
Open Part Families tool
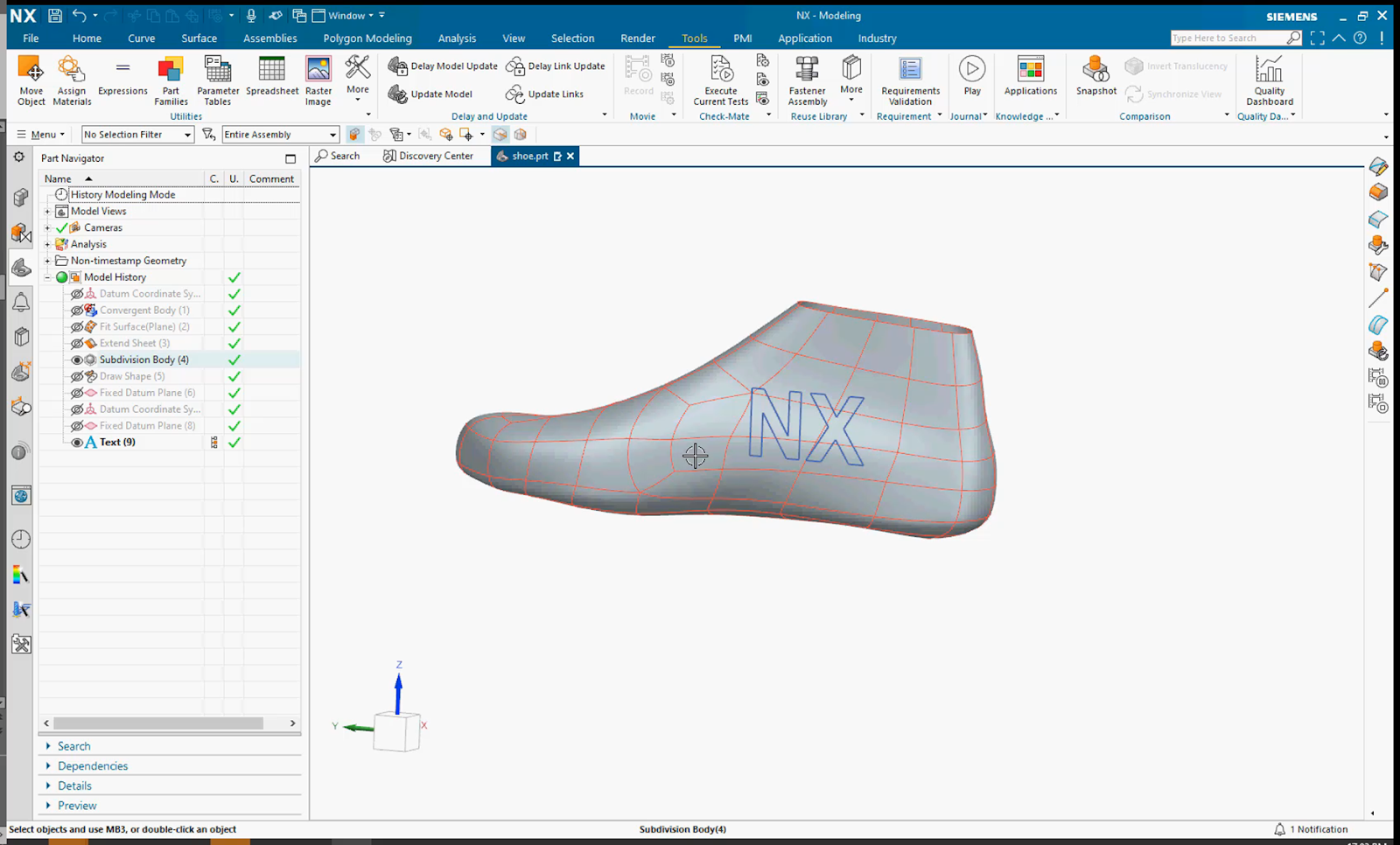[x=171, y=80]
